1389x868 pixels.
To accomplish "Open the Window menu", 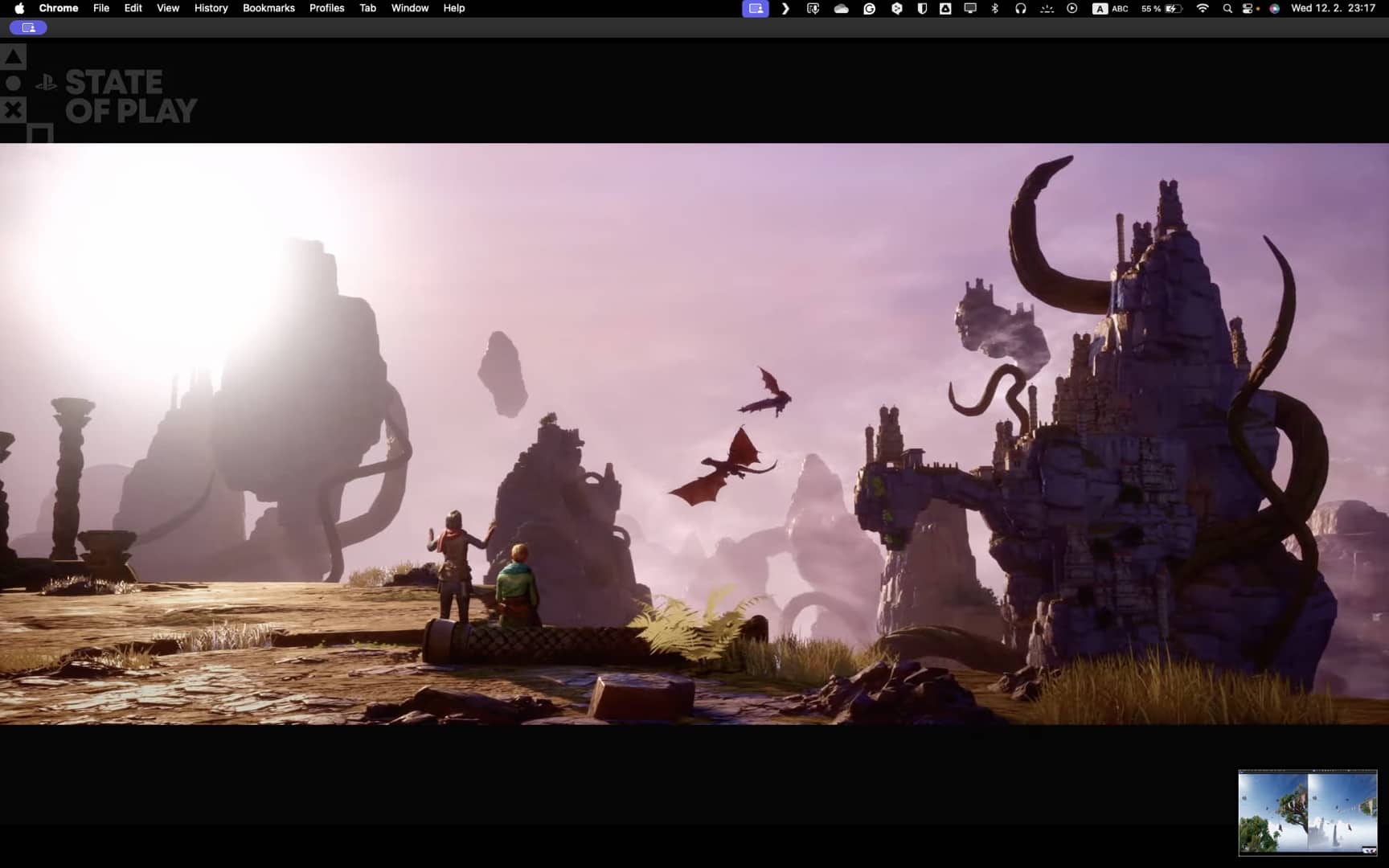I will coord(410,8).
